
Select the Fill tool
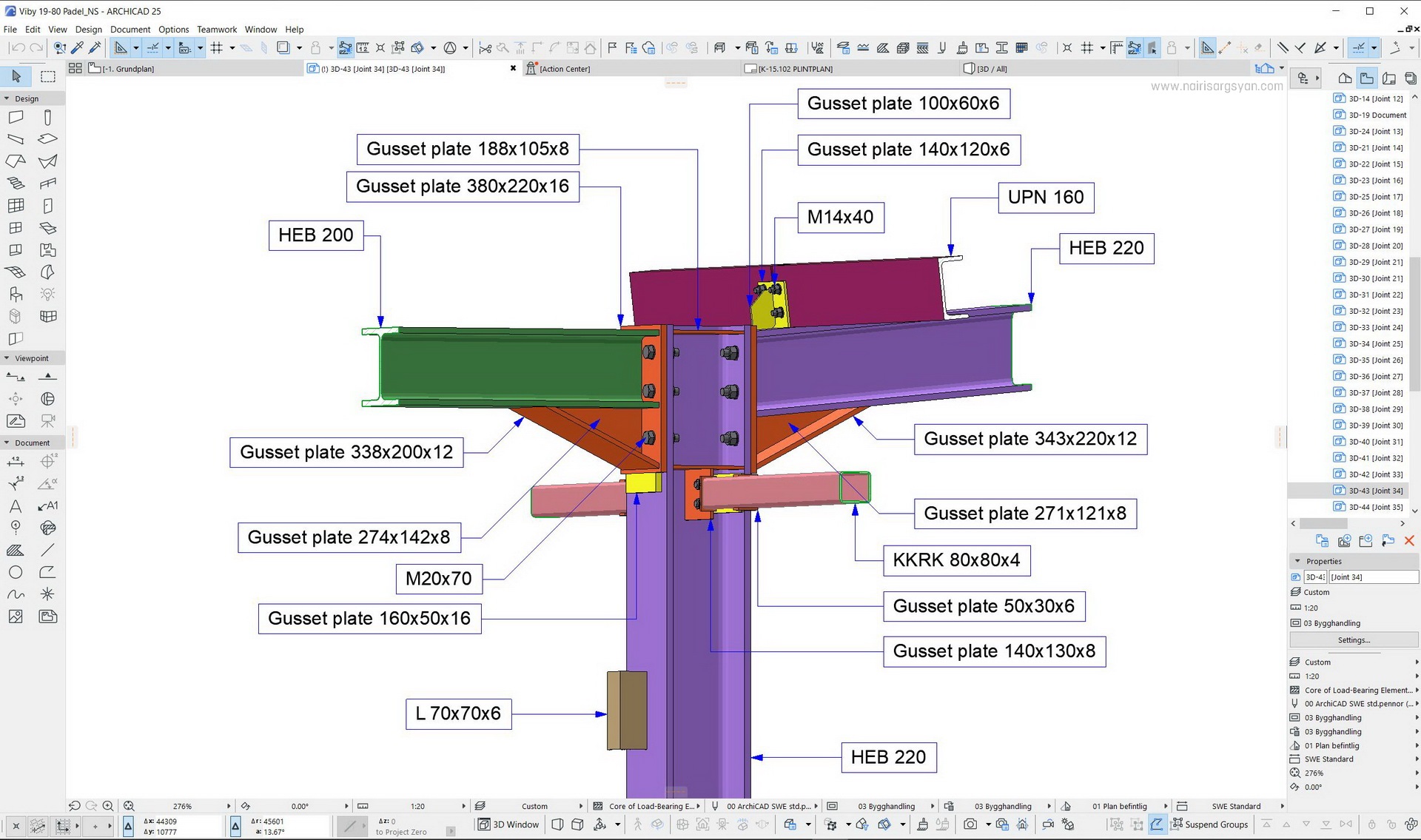coord(16,551)
